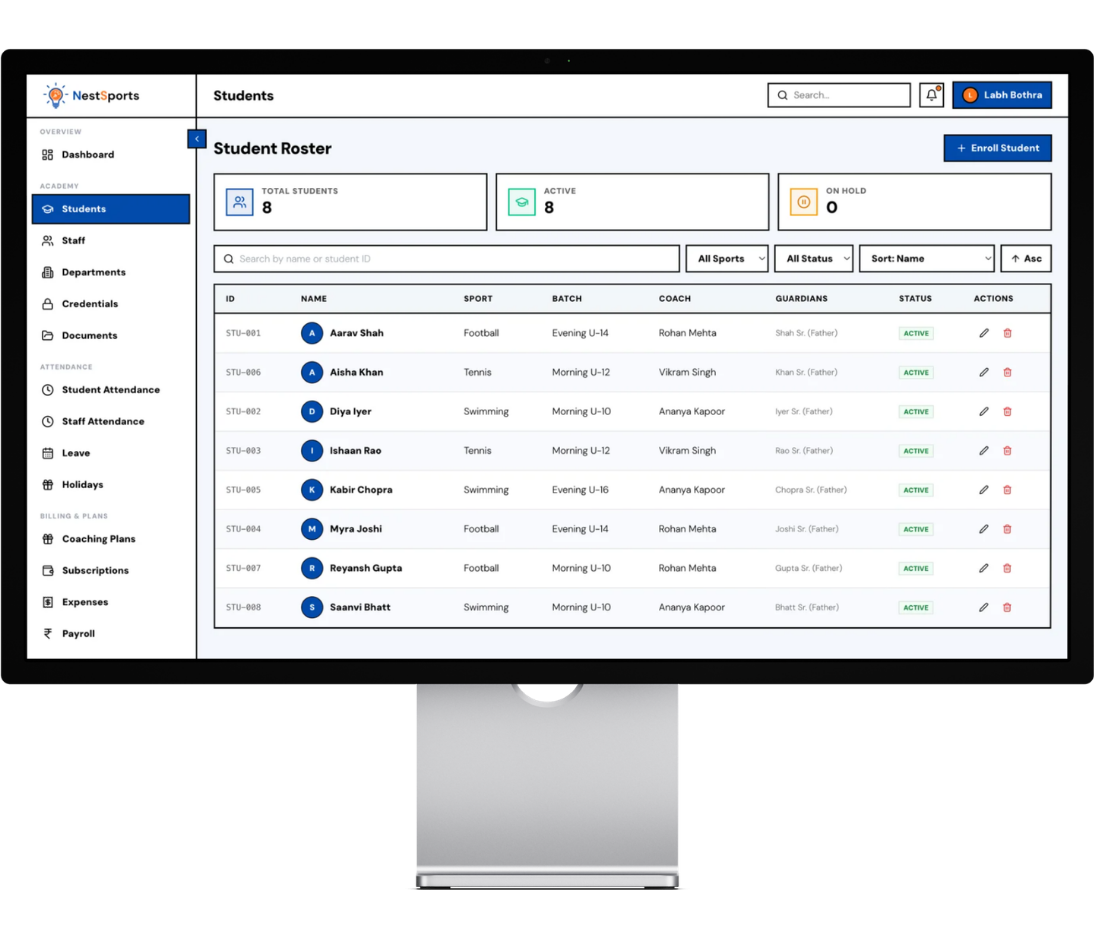Edit Kabir Chopra's record with pencil icon

(x=984, y=489)
